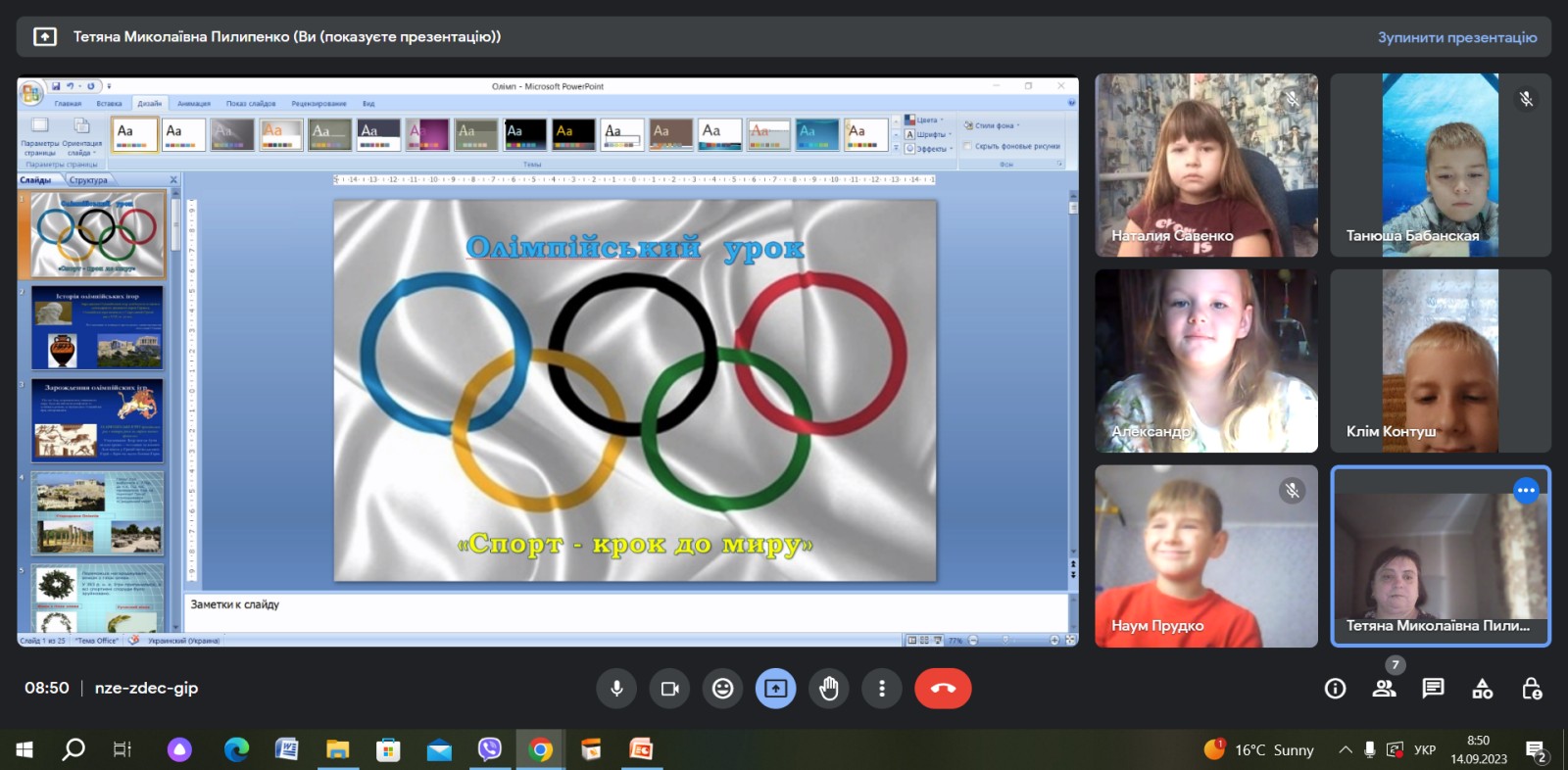Open the activities shapes icon
Viewport: 1568px width, 770px height.
pos(1483,689)
